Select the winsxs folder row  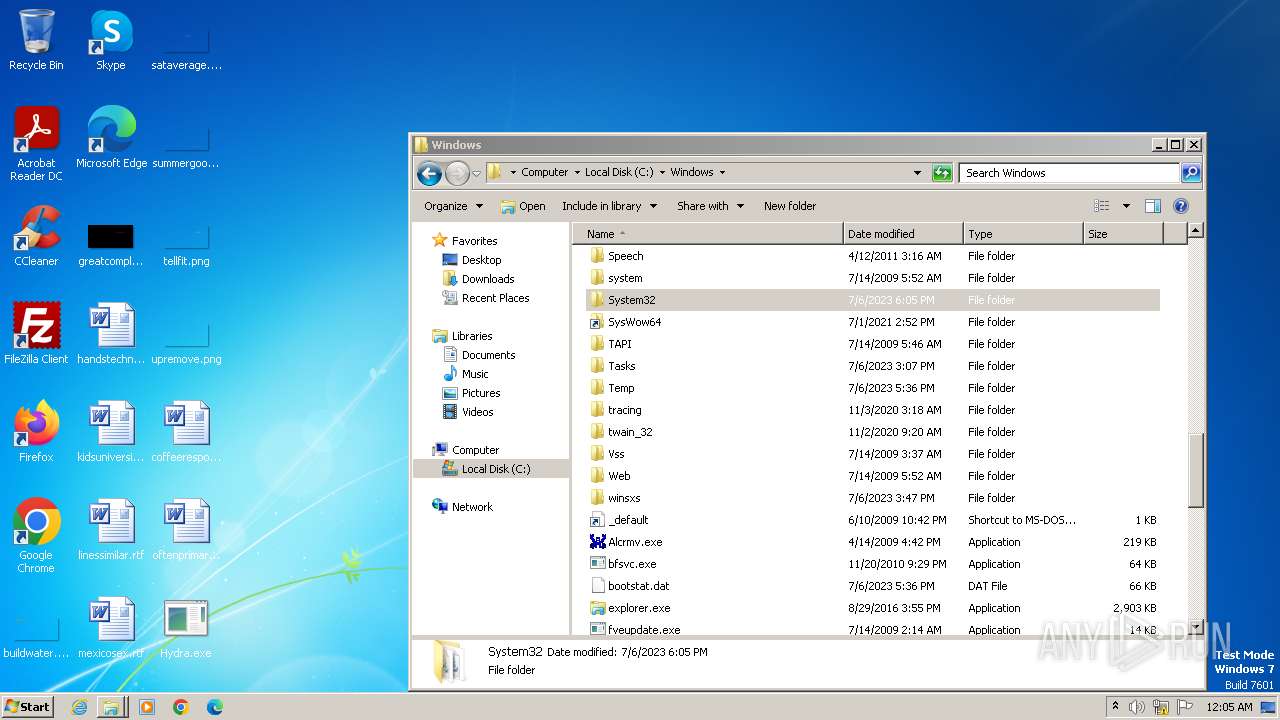[872, 498]
